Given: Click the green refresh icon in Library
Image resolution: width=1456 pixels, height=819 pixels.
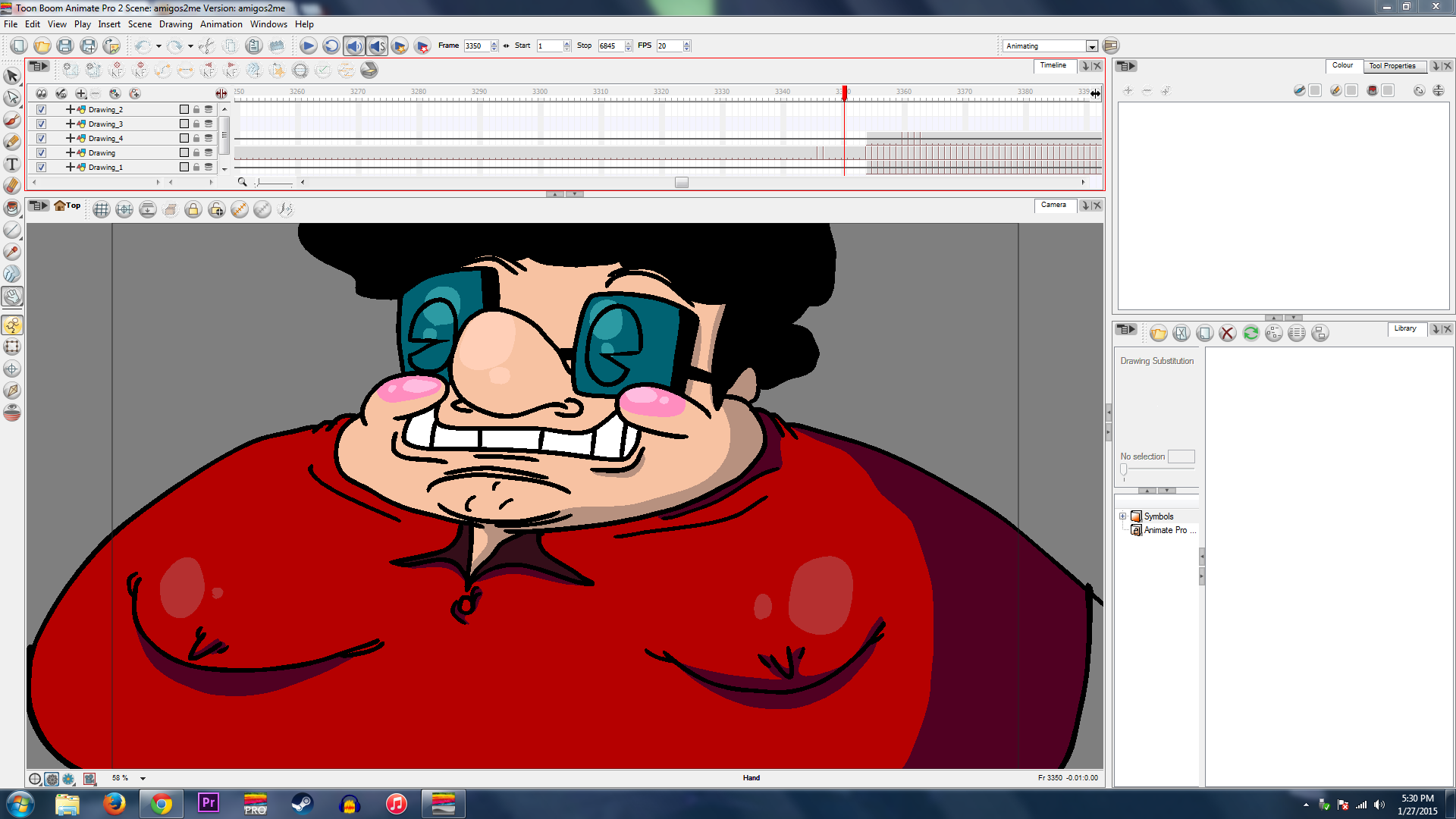Looking at the screenshot, I should point(1251,333).
